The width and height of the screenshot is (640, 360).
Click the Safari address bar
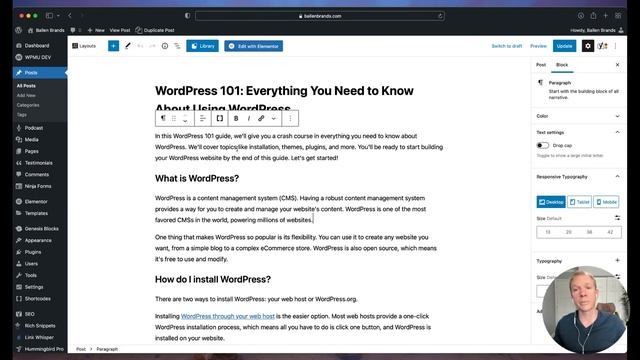(320, 16)
